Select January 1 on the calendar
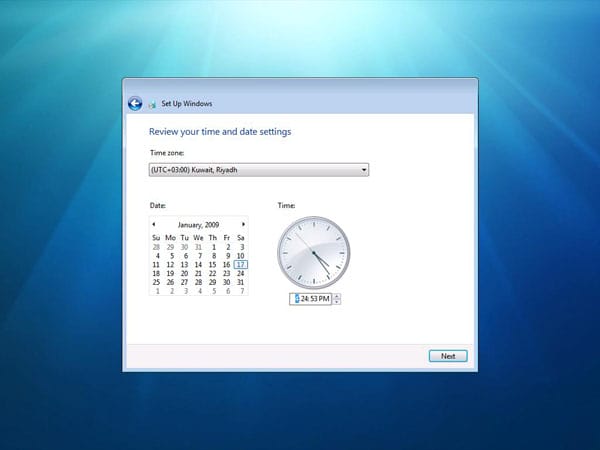Viewport: 600px width, 450px height. [x=213, y=246]
